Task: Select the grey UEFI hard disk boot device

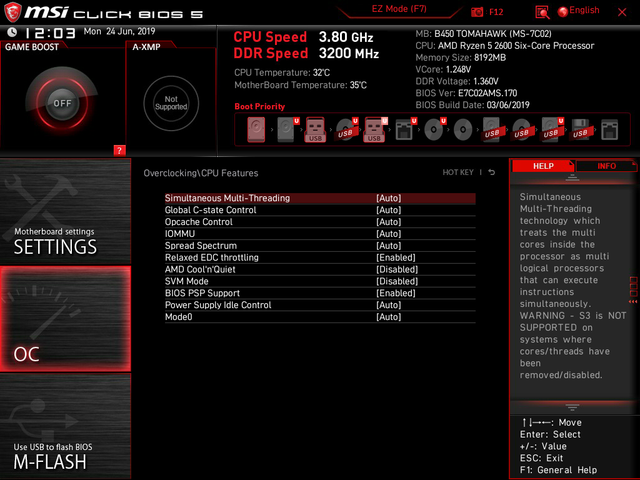Action: 287,130
